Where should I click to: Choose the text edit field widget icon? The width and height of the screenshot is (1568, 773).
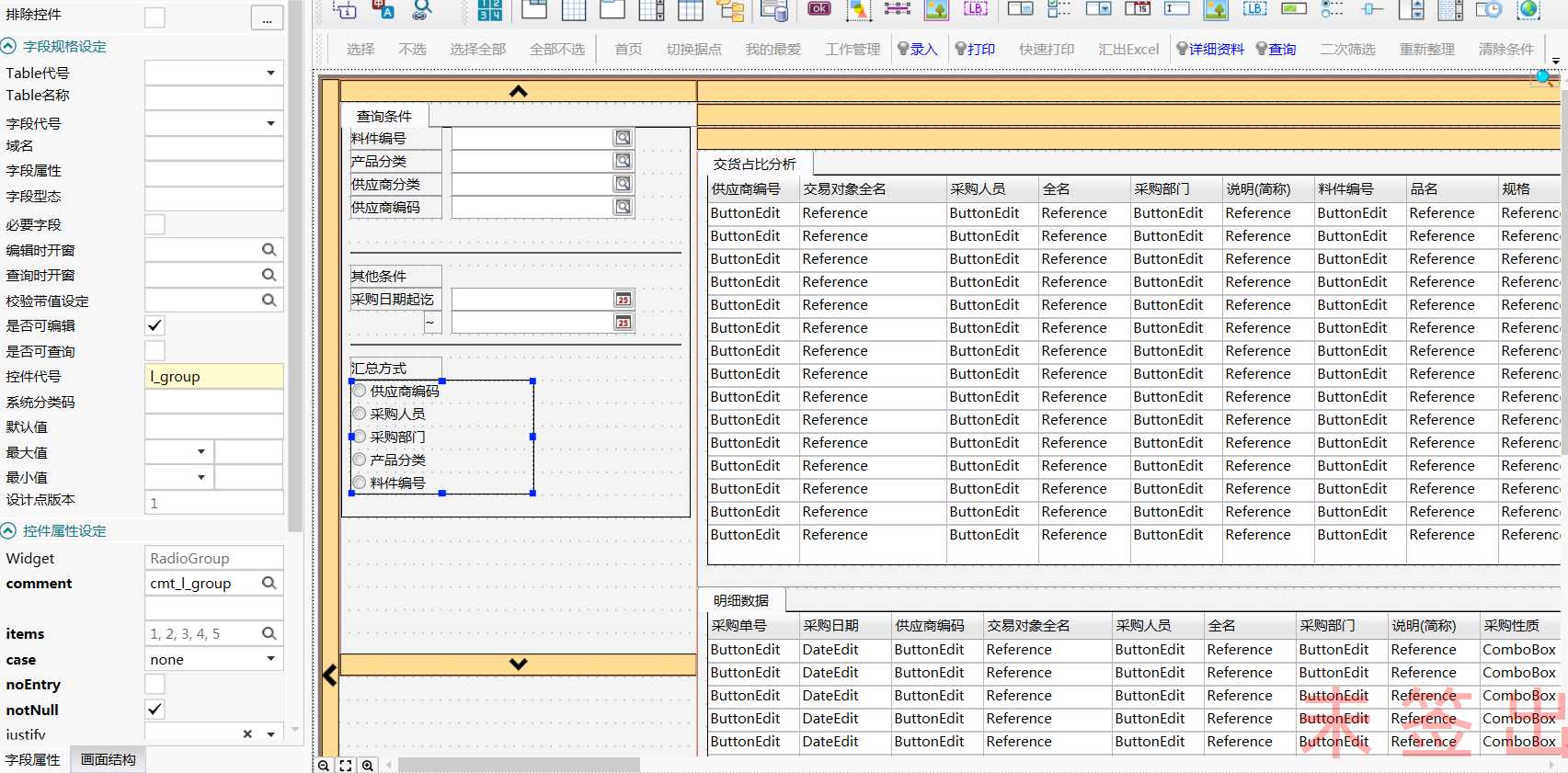point(1176,9)
